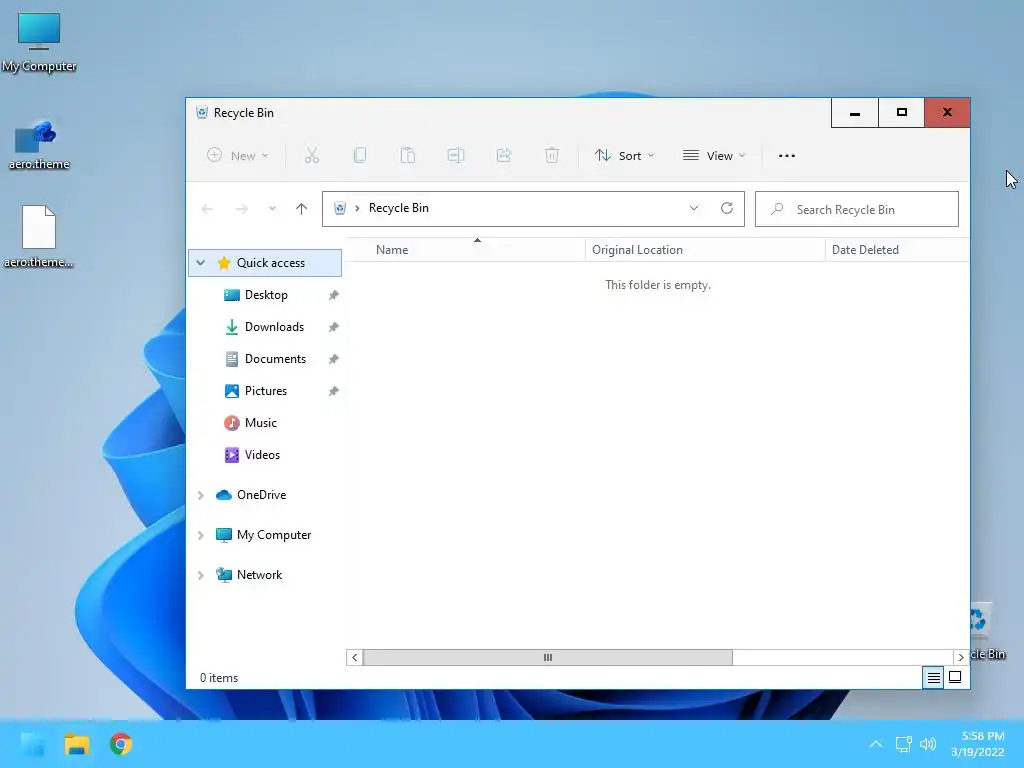
Task: Go up one level with up arrow
Action: 301,209
